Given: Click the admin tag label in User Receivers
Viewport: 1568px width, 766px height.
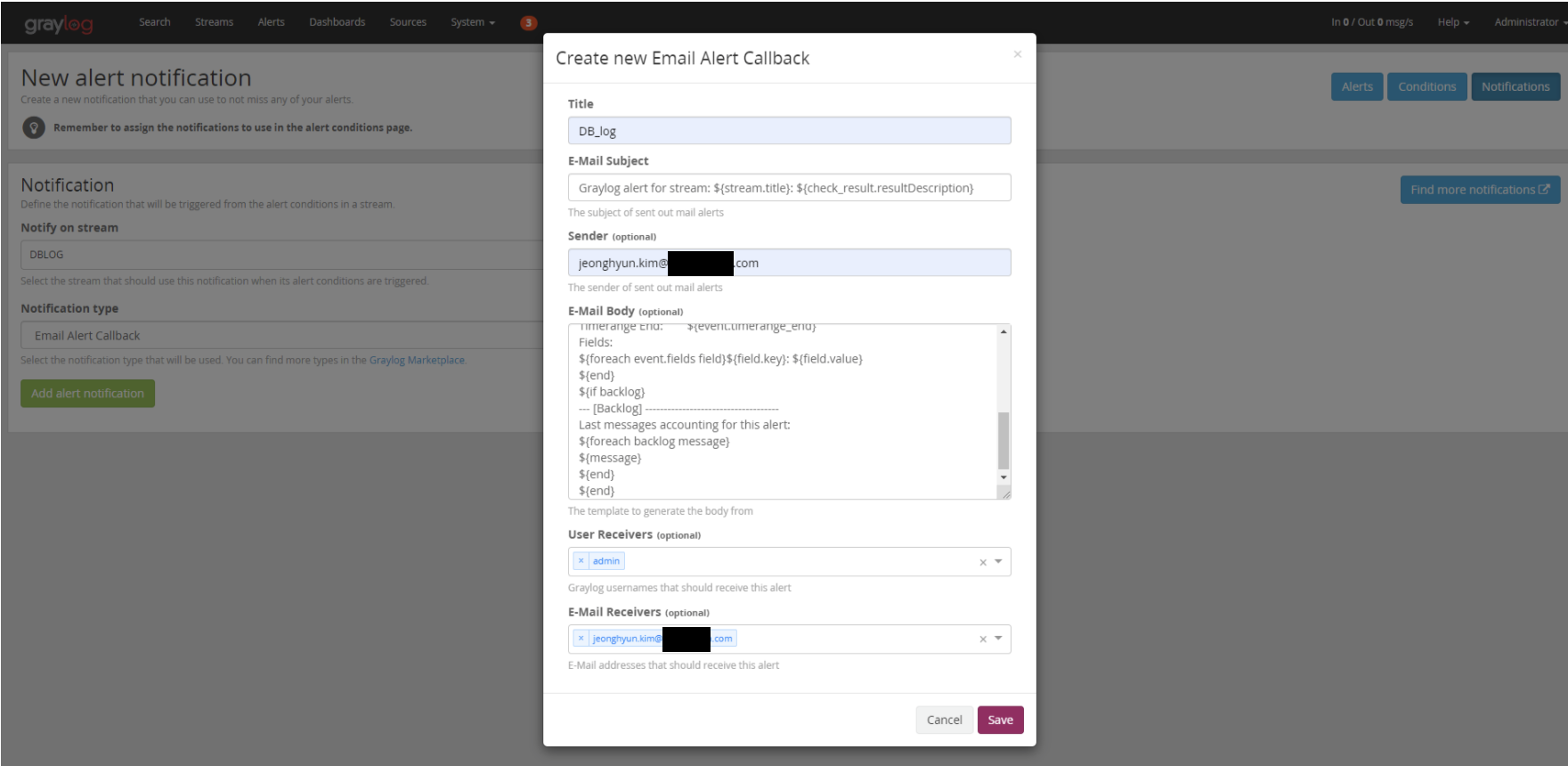Looking at the screenshot, I should [x=606, y=561].
